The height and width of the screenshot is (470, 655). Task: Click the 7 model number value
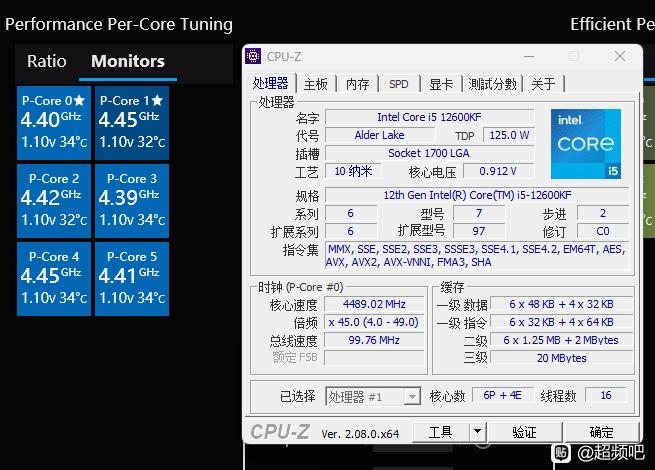click(479, 213)
